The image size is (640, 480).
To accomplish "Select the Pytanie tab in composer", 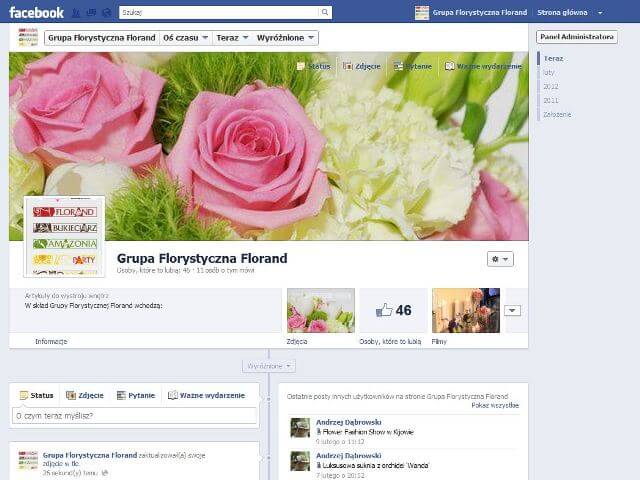I will coord(136,395).
